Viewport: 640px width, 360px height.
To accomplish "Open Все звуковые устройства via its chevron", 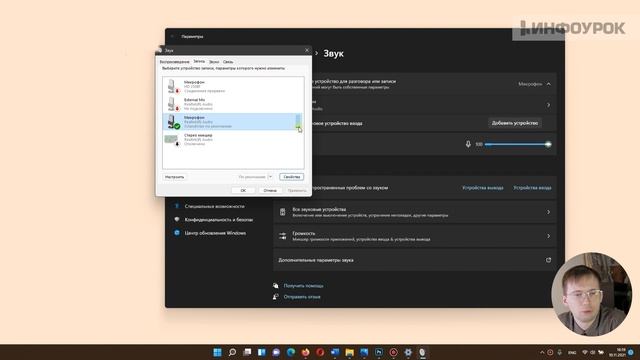I will (x=549, y=212).
